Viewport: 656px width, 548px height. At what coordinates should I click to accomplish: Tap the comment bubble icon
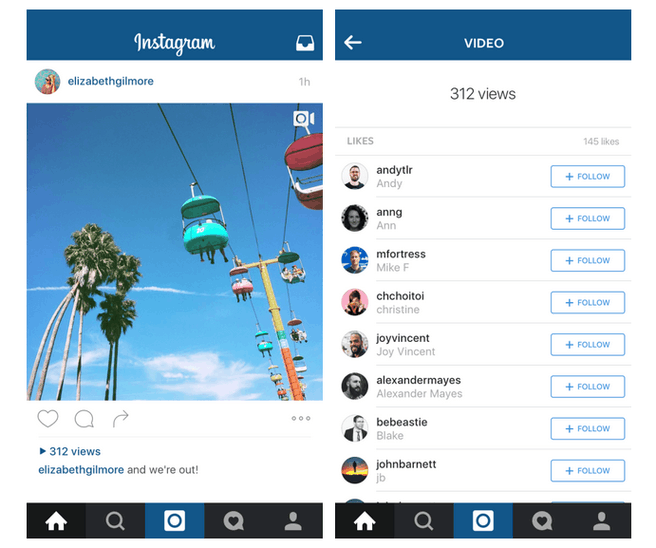84,419
